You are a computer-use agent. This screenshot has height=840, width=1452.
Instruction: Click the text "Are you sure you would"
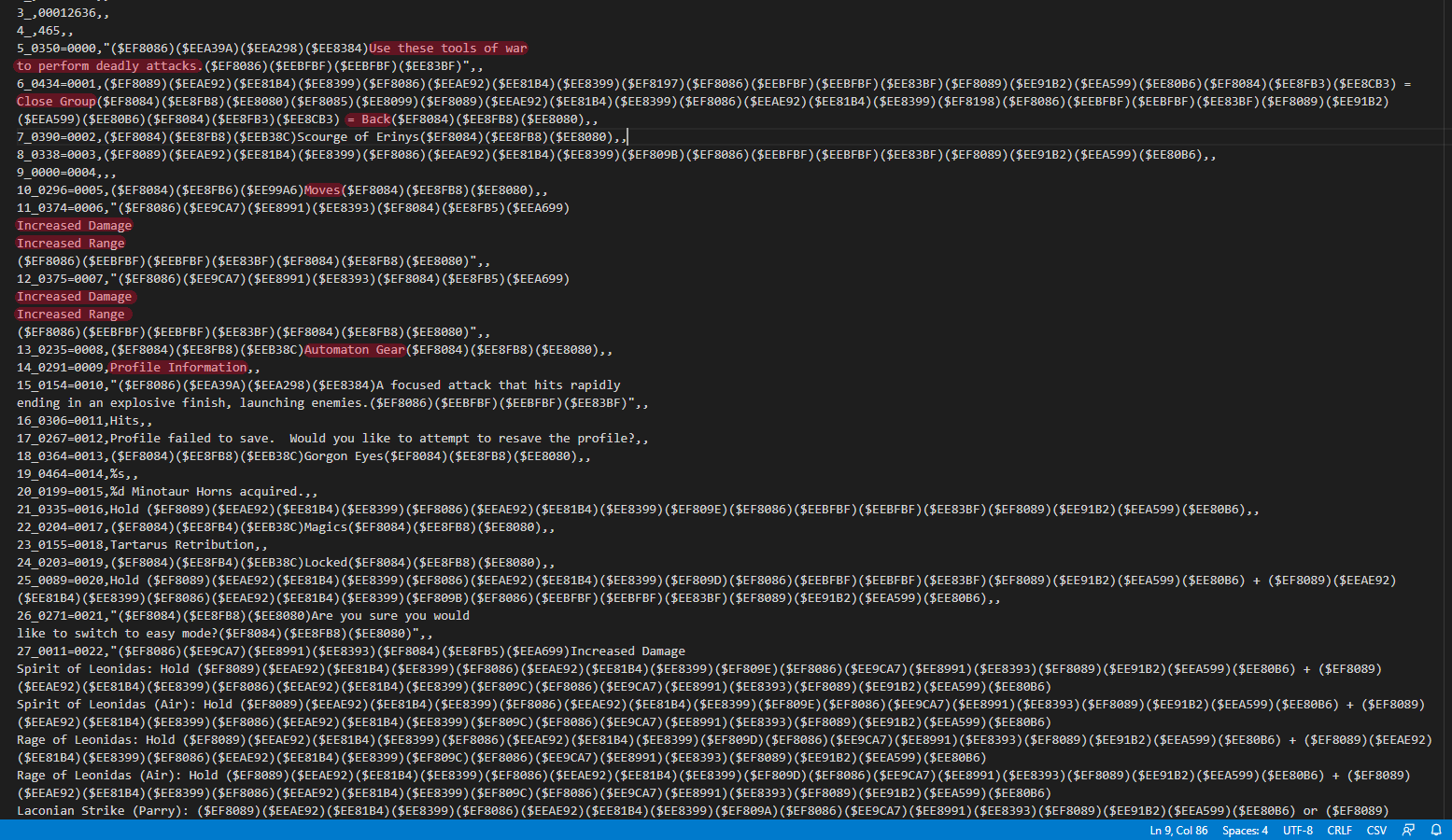pyautogui.click(x=390, y=616)
